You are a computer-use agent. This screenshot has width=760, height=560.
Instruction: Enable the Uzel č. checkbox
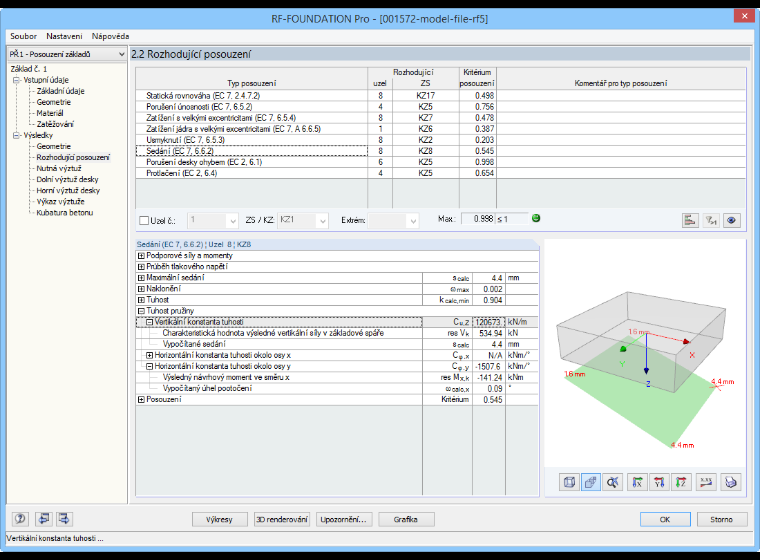click(x=144, y=221)
